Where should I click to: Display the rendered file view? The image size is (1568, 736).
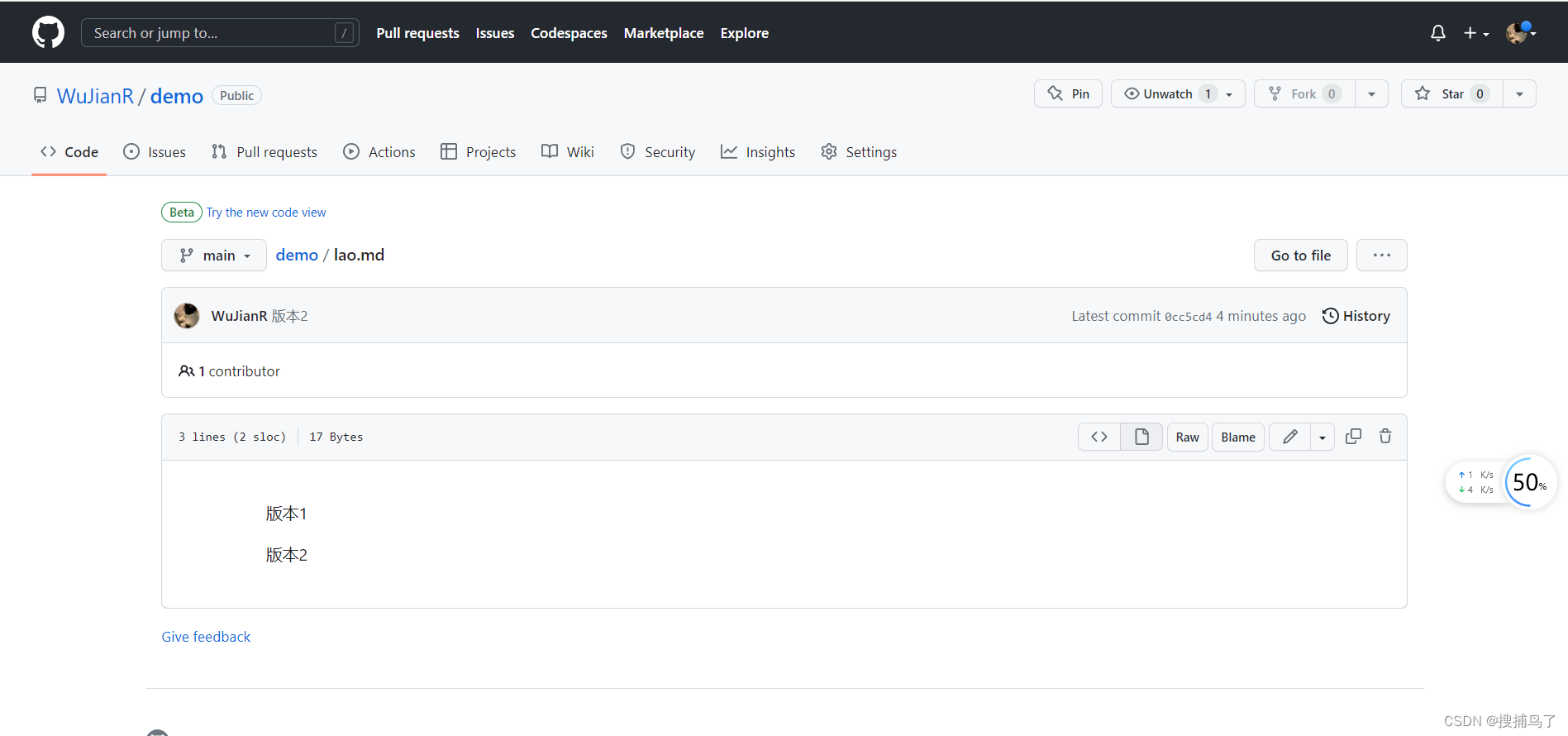click(1141, 437)
